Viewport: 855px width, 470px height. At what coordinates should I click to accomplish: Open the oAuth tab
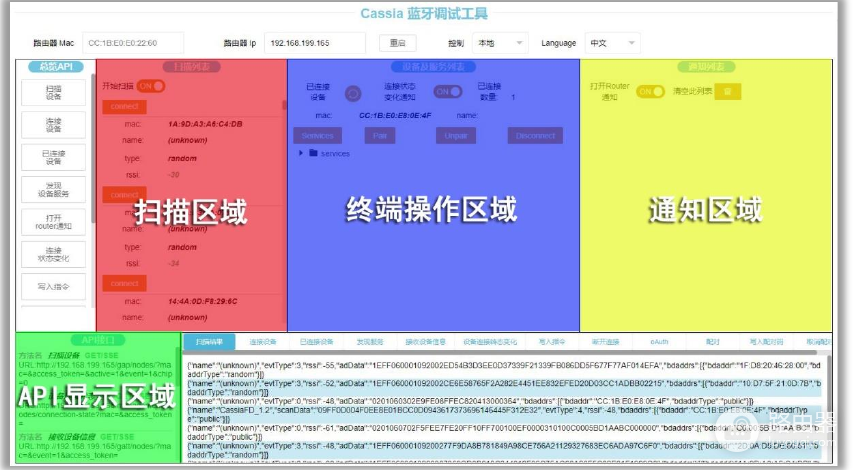pos(659,342)
